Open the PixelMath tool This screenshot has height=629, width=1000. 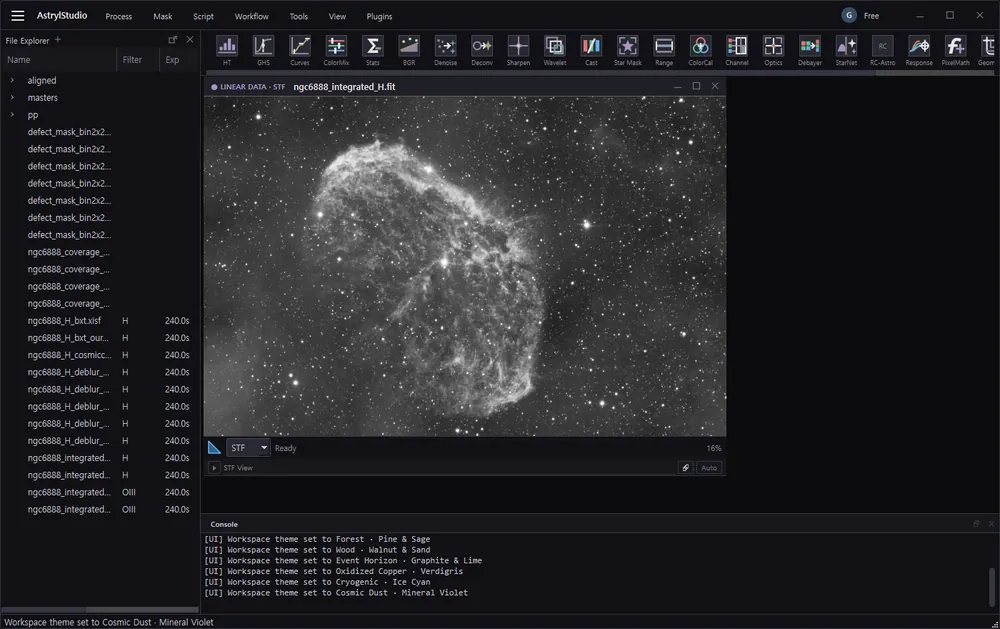pyautogui.click(x=955, y=50)
